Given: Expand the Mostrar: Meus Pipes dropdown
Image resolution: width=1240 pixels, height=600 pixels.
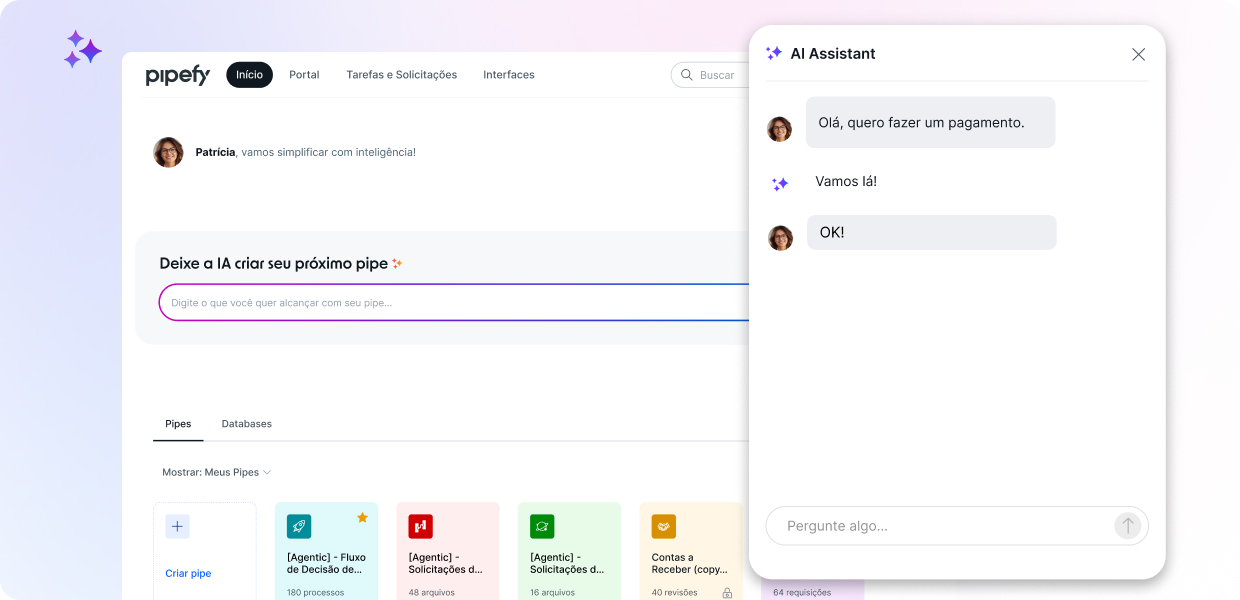Looking at the screenshot, I should (x=217, y=472).
